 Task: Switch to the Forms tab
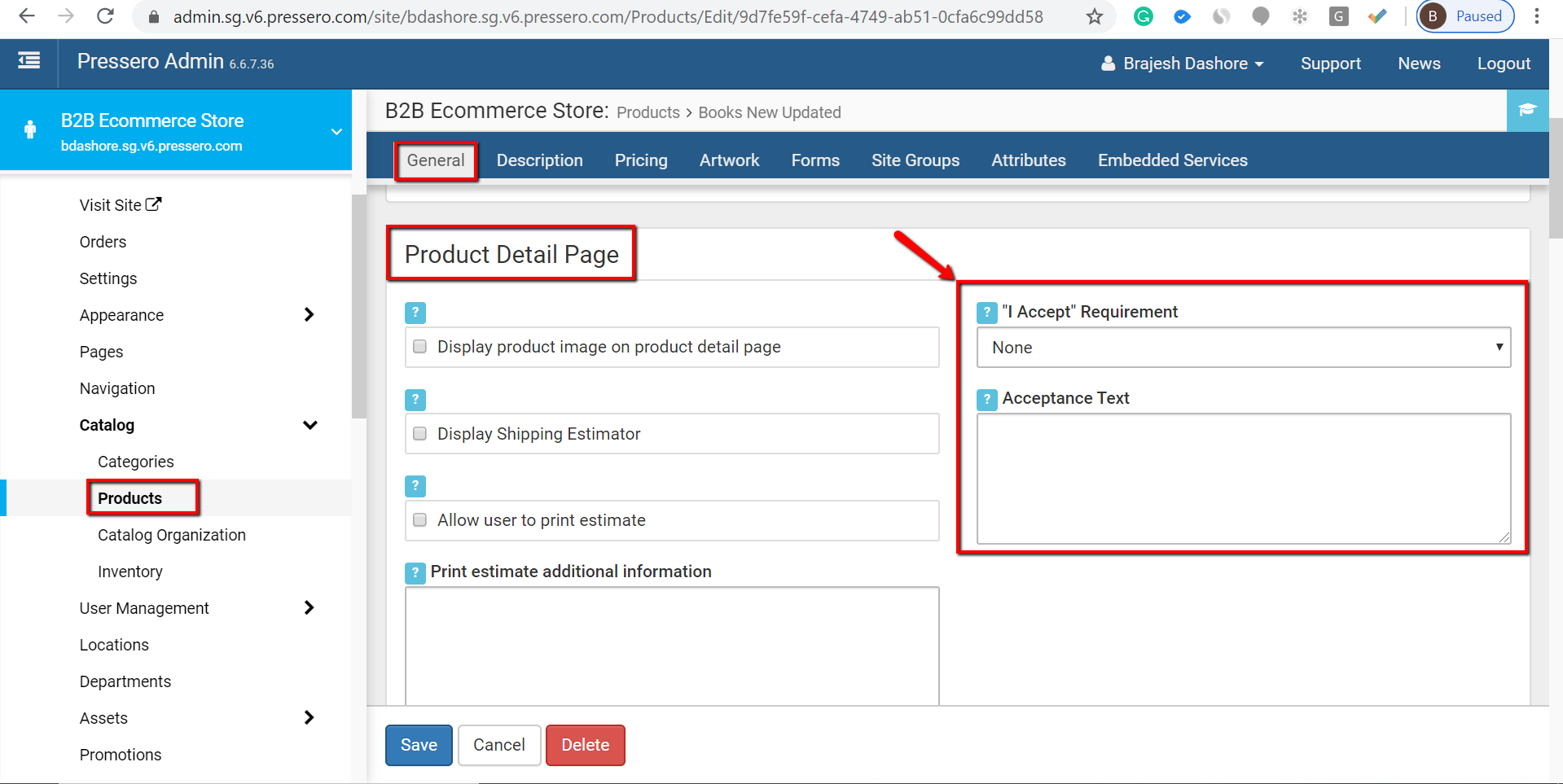click(x=815, y=160)
